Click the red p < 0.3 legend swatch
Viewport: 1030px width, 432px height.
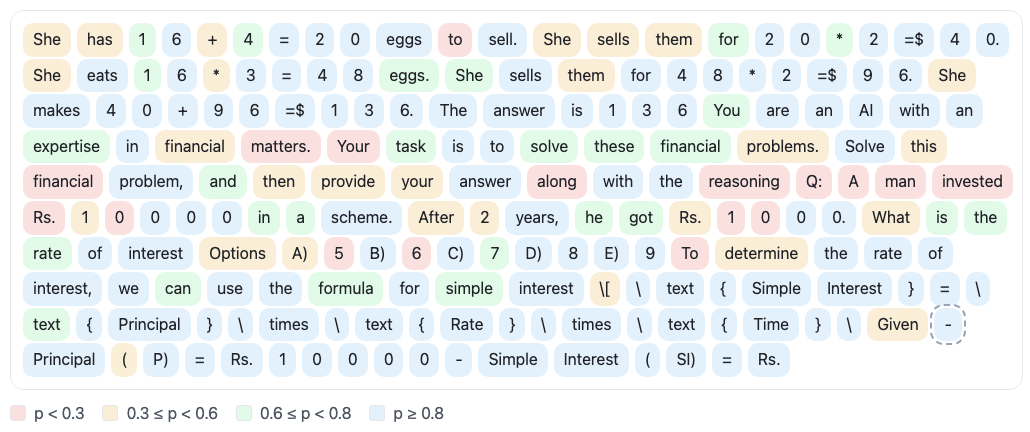(x=18, y=414)
